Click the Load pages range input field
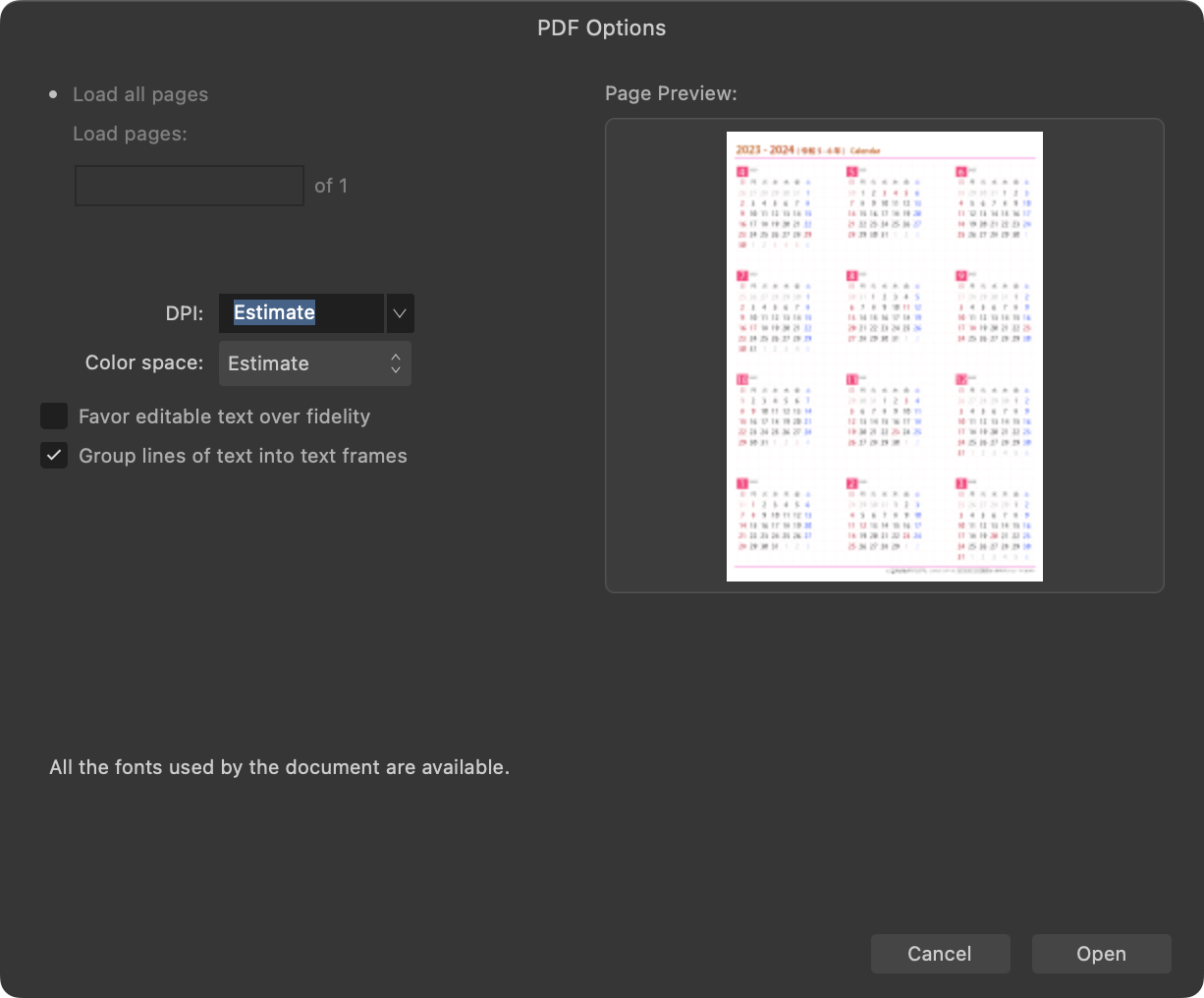 [x=190, y=186]
